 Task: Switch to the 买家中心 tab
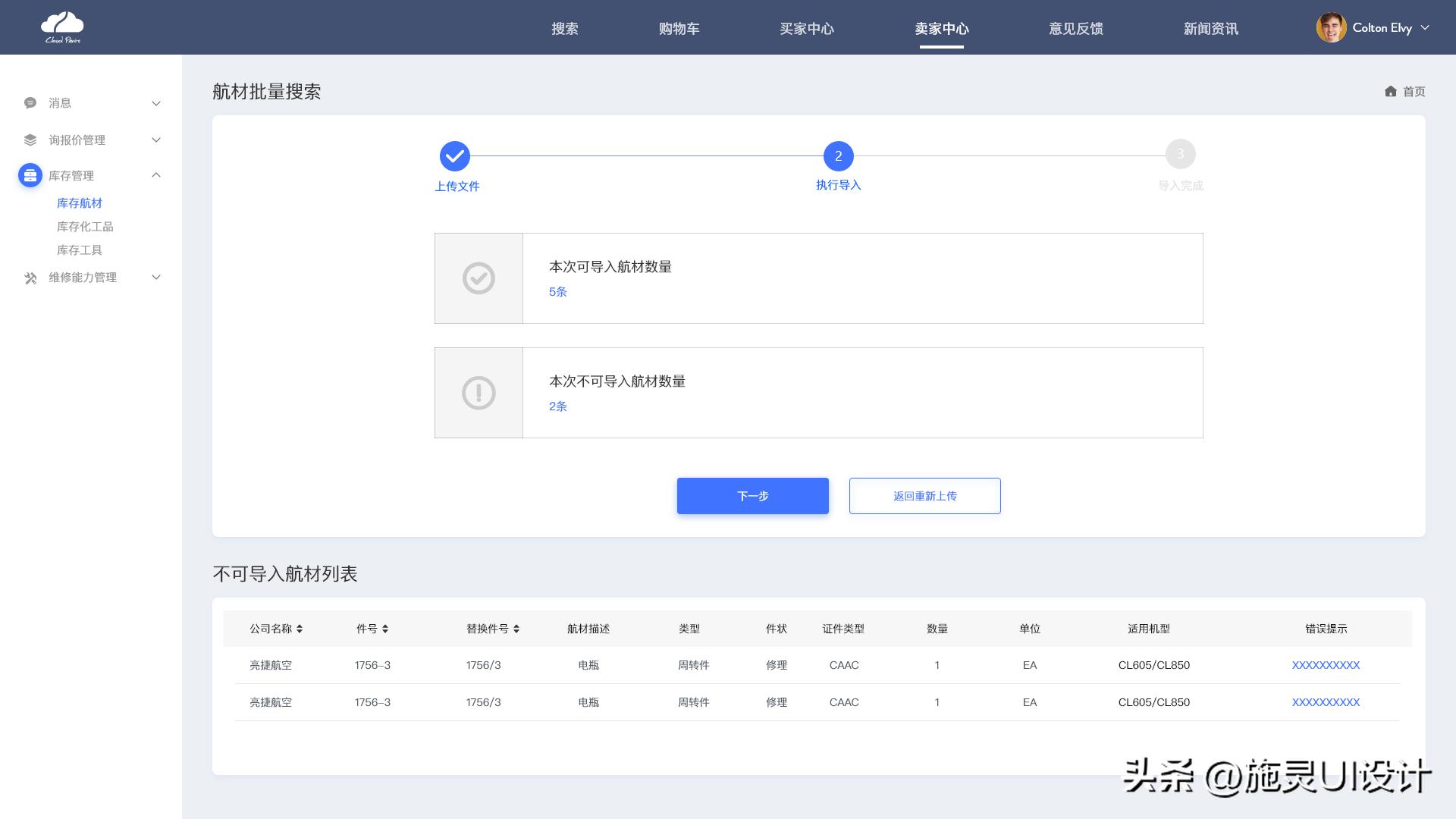point(807,28)
